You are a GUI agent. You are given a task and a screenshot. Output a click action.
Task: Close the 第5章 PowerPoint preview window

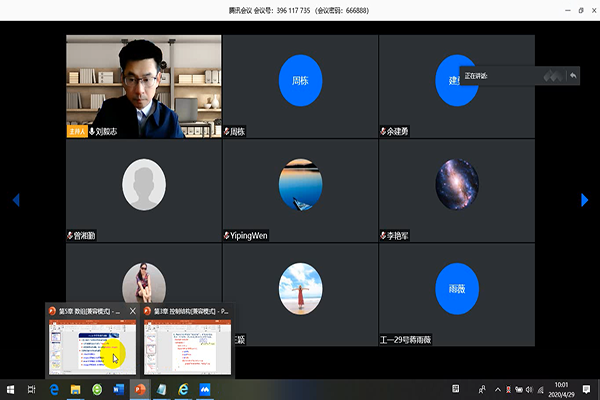coord(132,312)
